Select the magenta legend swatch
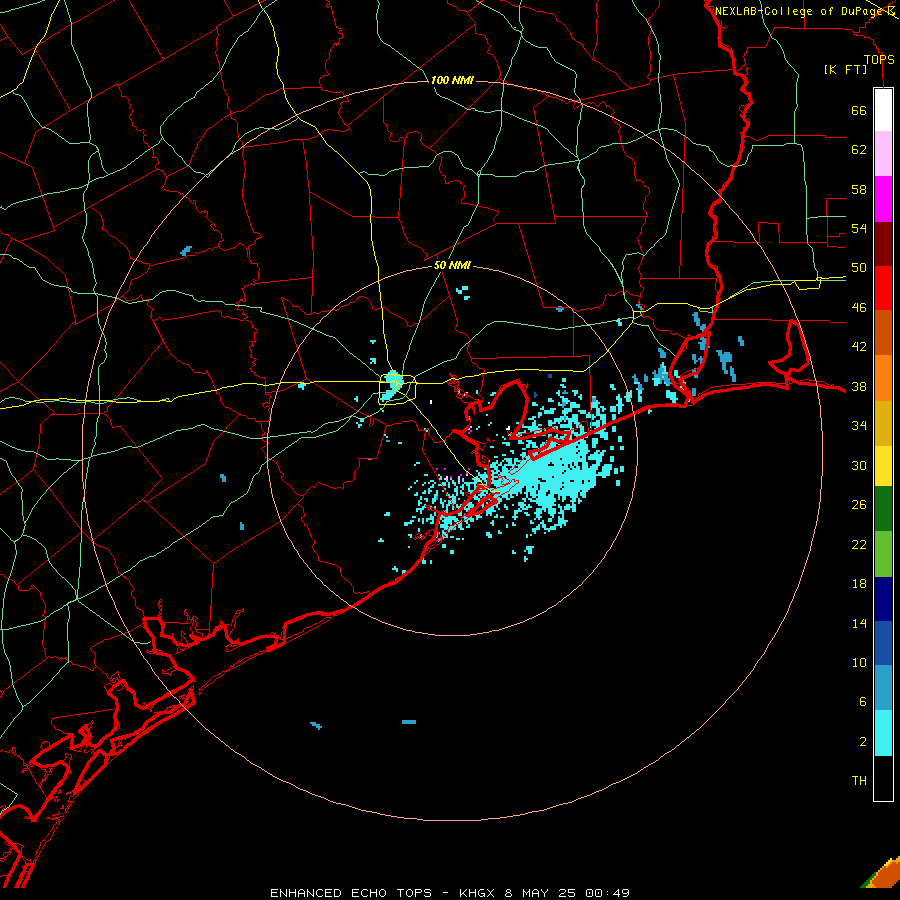Screen dimensions: 900x900 [x=883, y=199]
